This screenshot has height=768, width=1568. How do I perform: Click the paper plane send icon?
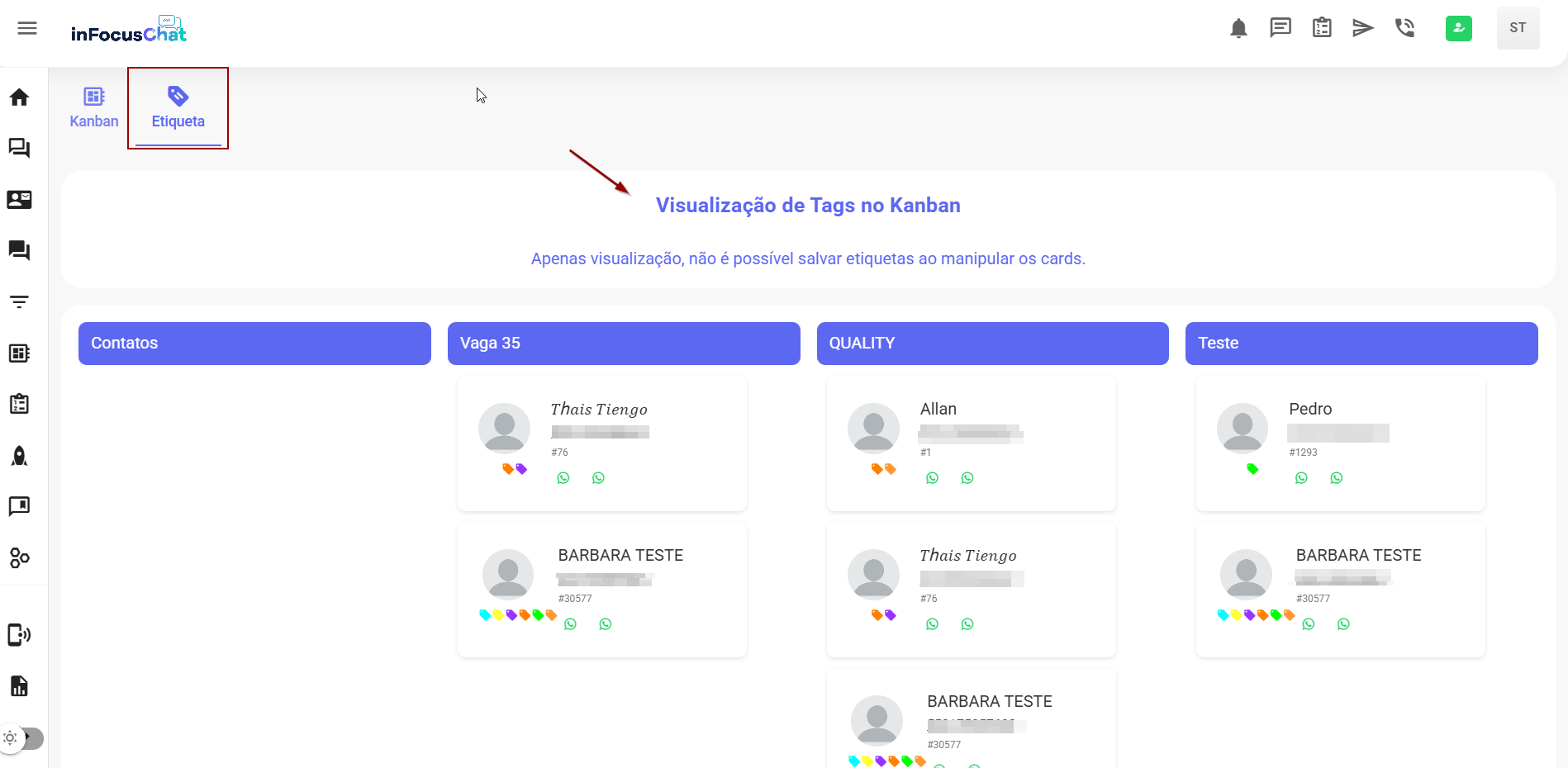point(1362,28)
